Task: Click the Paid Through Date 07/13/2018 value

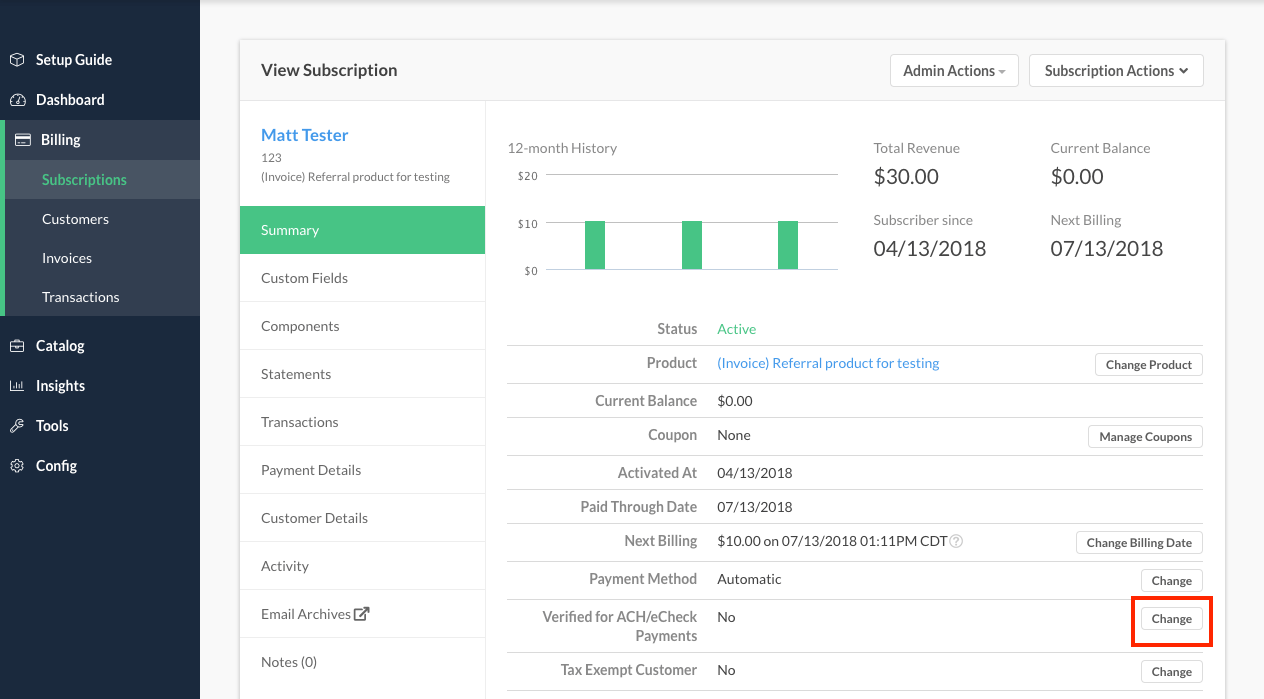Action: pyautogui.click(x=755, y=507)
